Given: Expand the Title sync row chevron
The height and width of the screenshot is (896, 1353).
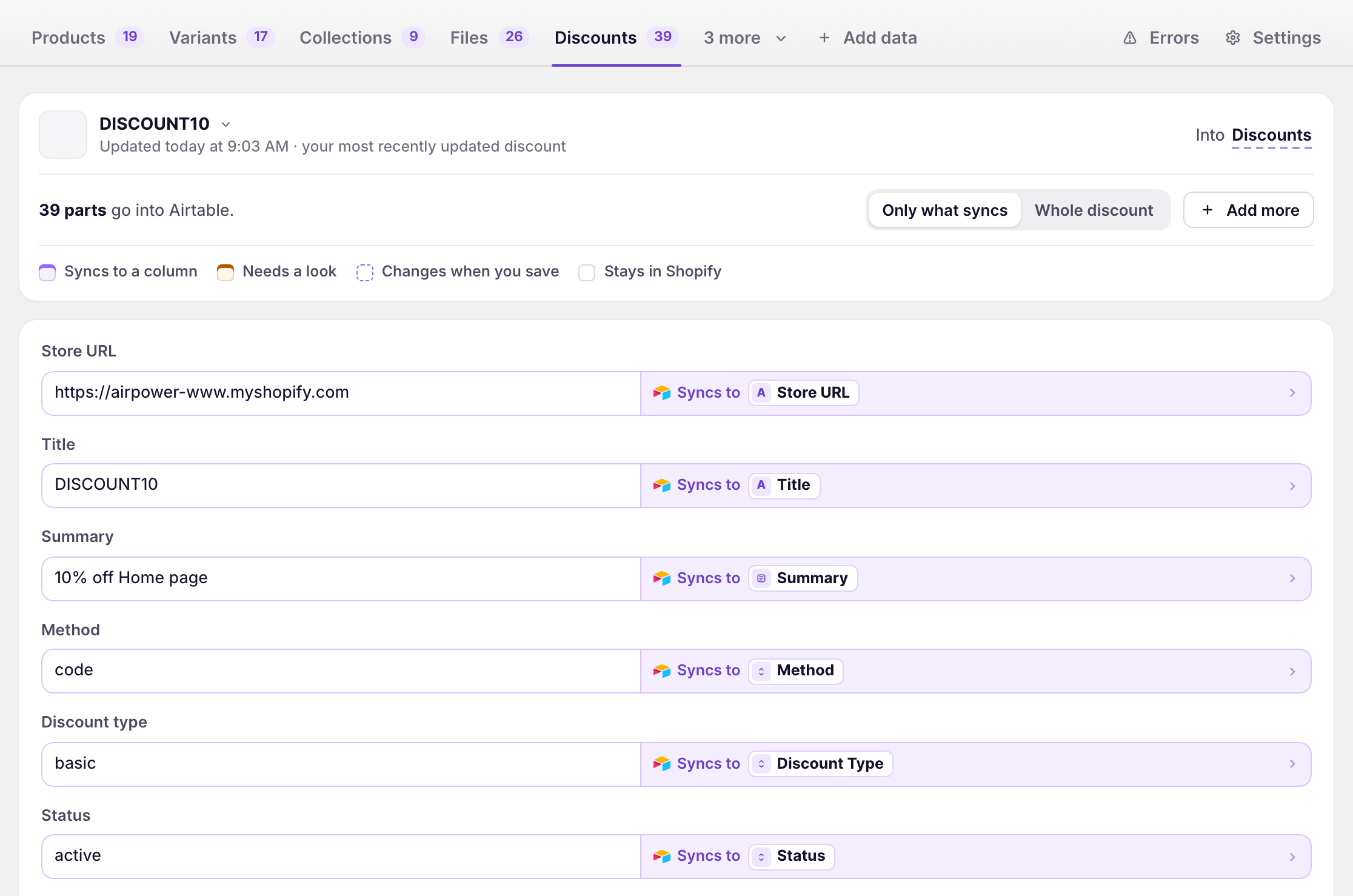Looking at the screenshot, I should click(1292, 486).
